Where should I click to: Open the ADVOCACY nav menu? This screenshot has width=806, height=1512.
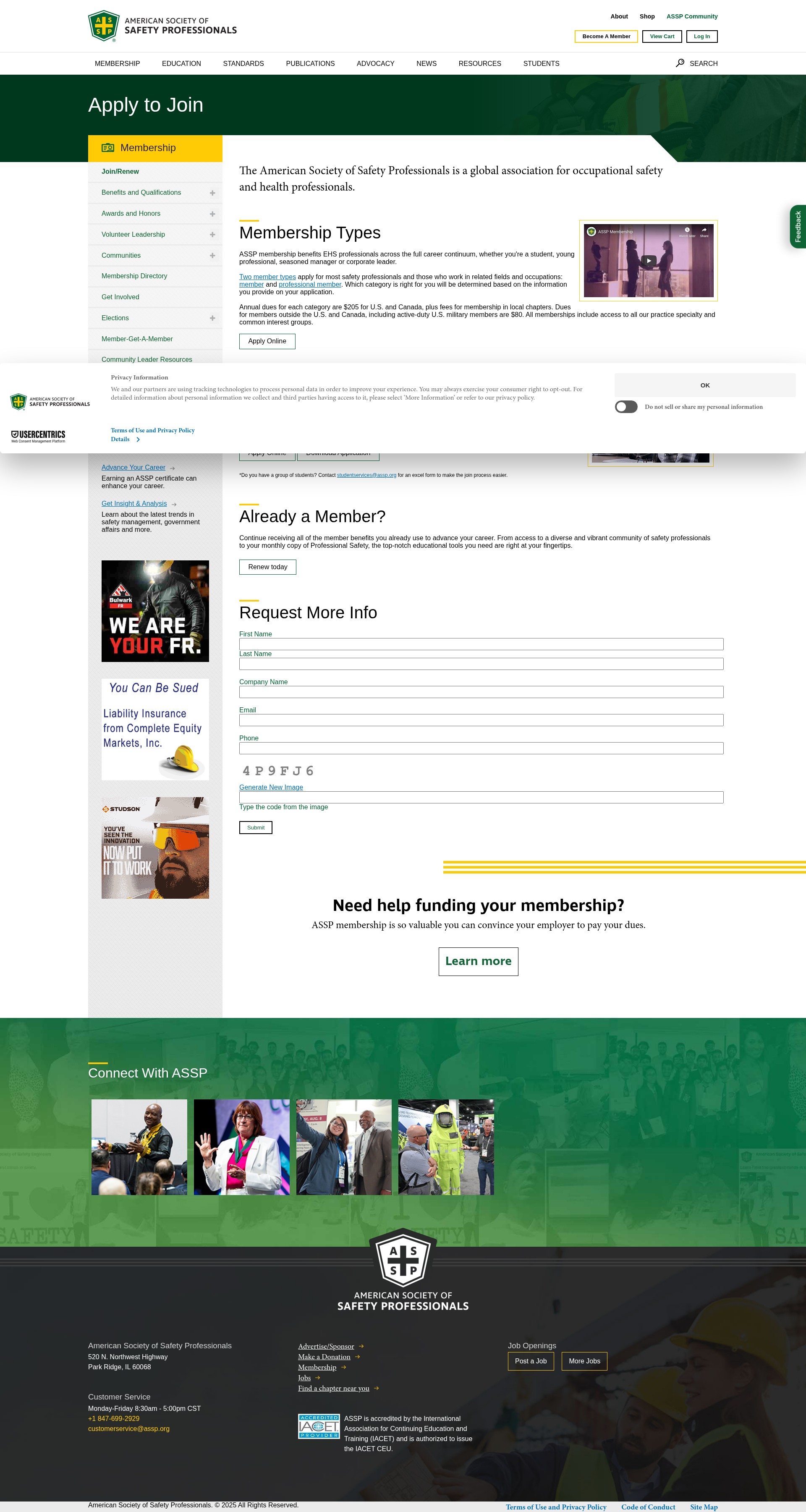point(375,63)
